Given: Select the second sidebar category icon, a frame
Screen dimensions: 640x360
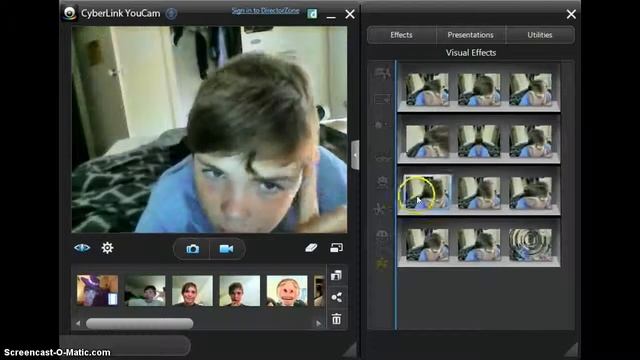Looking at the screenshot, I should point(382,99).
